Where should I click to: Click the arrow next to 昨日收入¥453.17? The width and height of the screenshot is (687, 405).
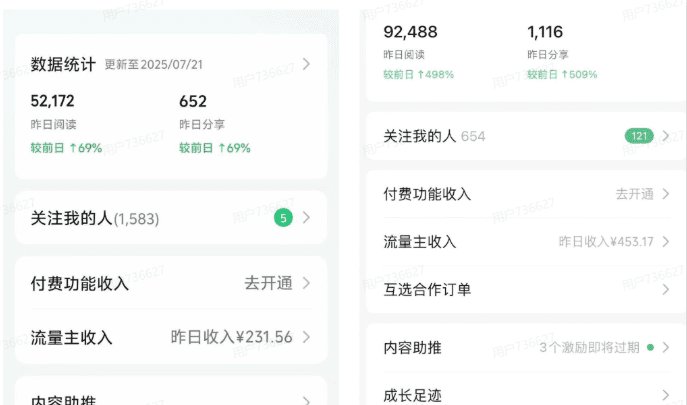tap(666, 242)
